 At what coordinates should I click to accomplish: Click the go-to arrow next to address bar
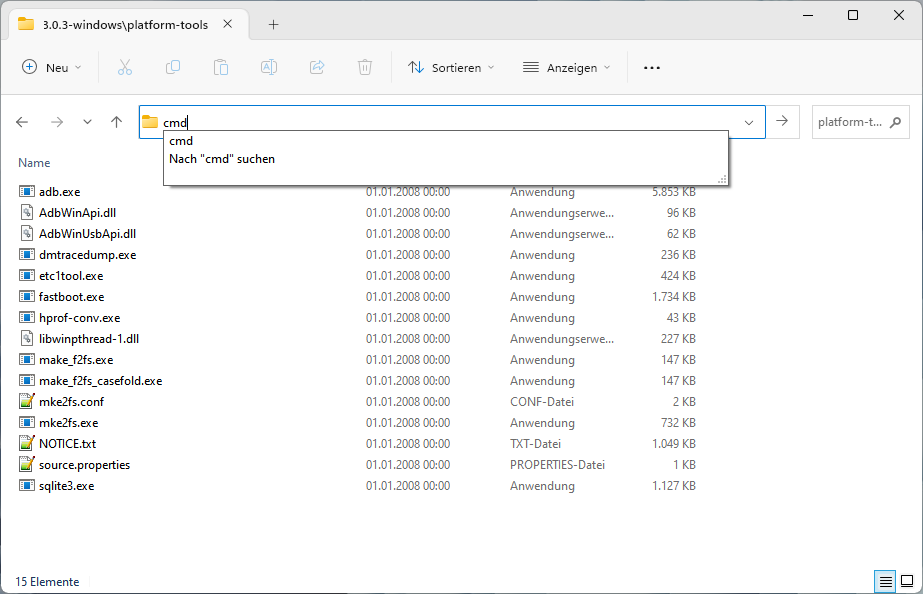click(782, 122)
